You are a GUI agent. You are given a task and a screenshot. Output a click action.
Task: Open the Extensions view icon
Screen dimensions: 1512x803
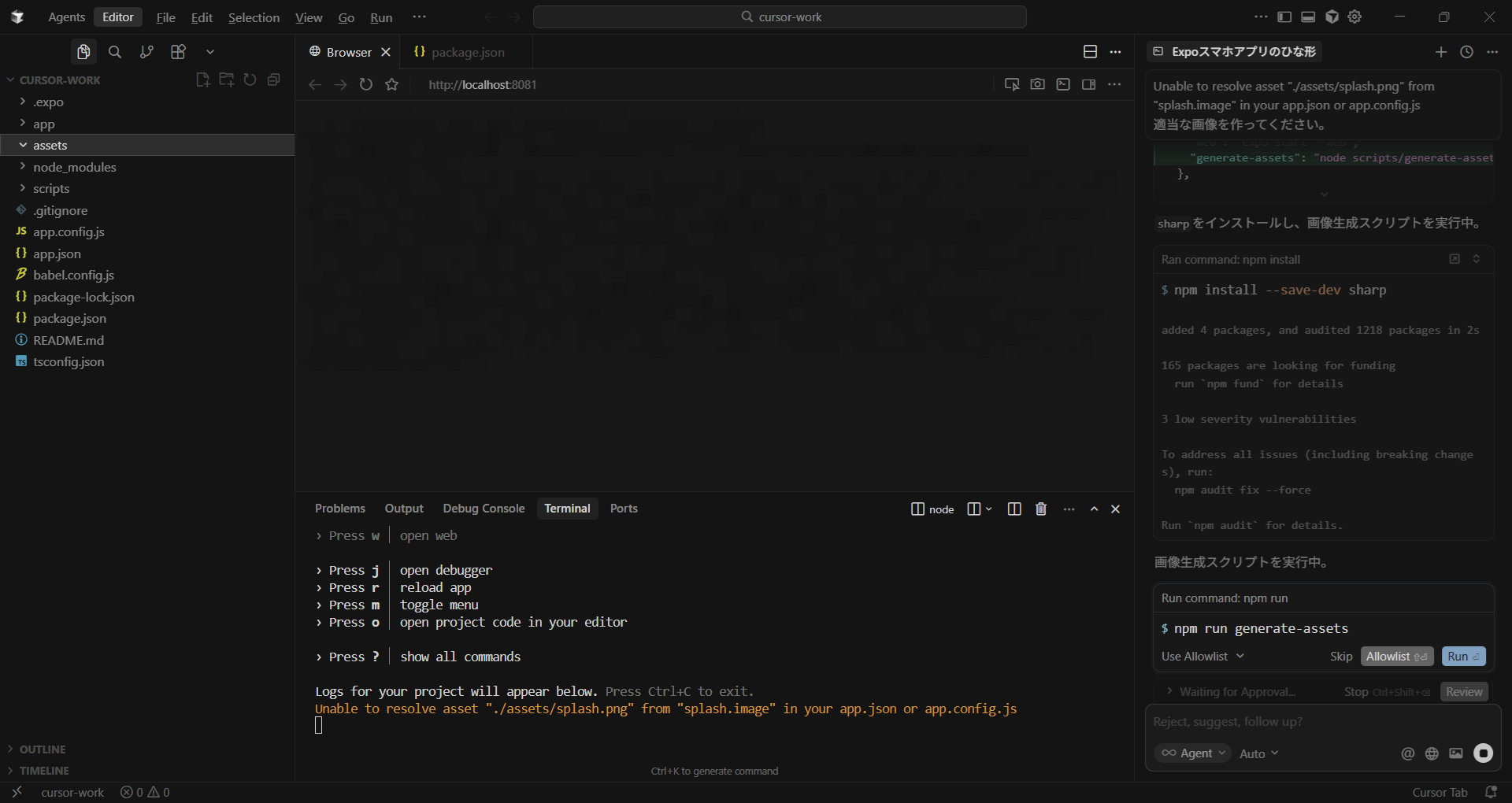click(x=178, y=52)
